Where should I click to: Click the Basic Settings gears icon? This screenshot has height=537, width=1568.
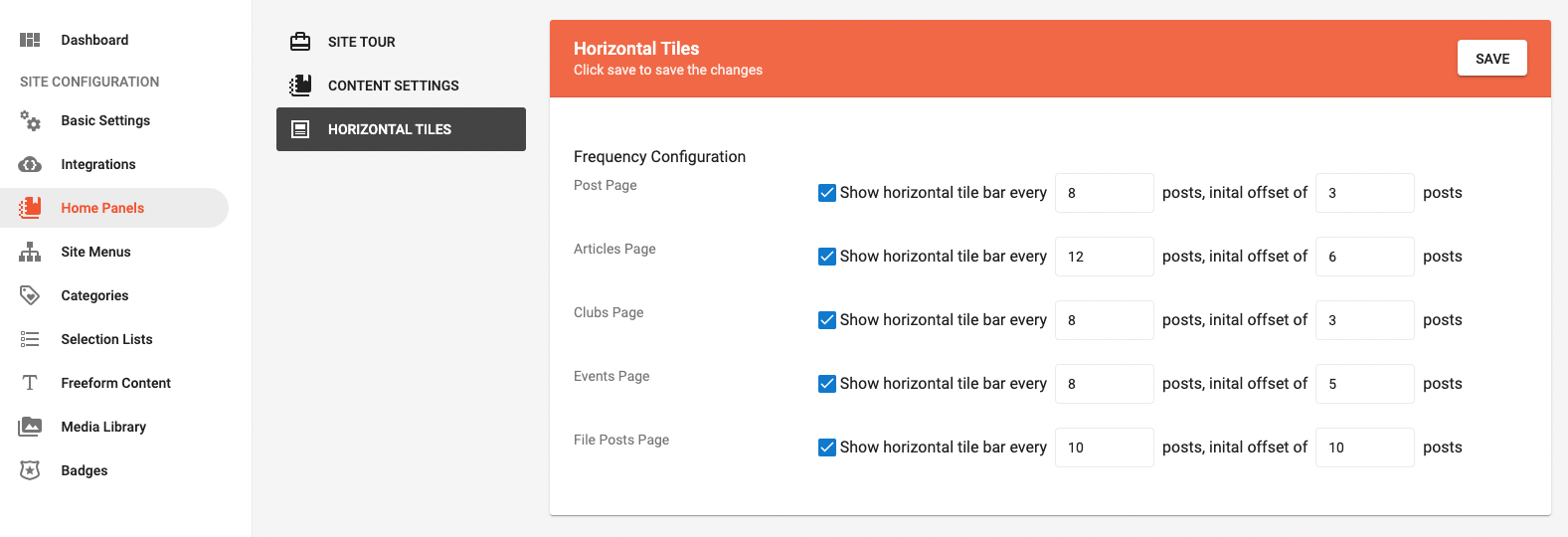[x=30, y=121]
